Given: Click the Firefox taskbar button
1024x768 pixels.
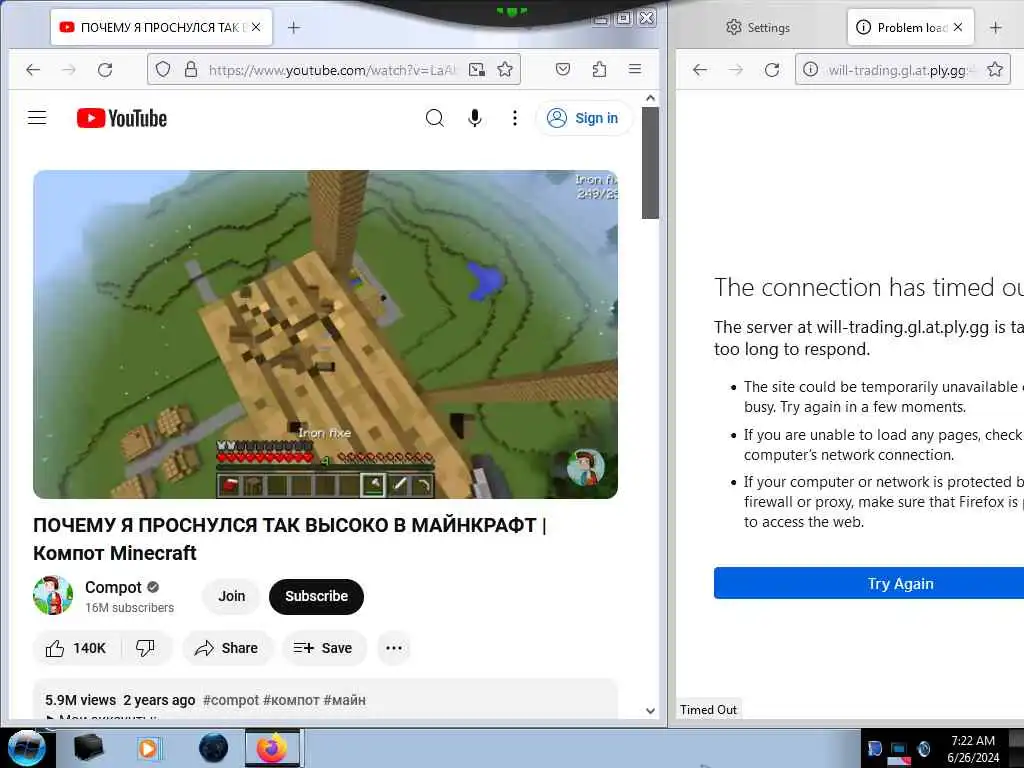Looking at the screenshot, I should 273,748.
